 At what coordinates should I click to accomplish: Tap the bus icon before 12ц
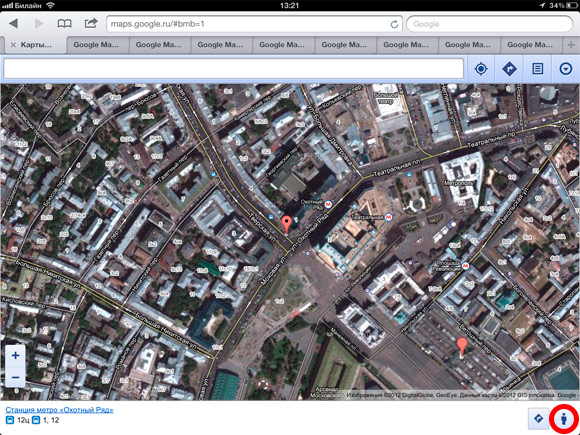pyautogui.click(x=10, y=420)
